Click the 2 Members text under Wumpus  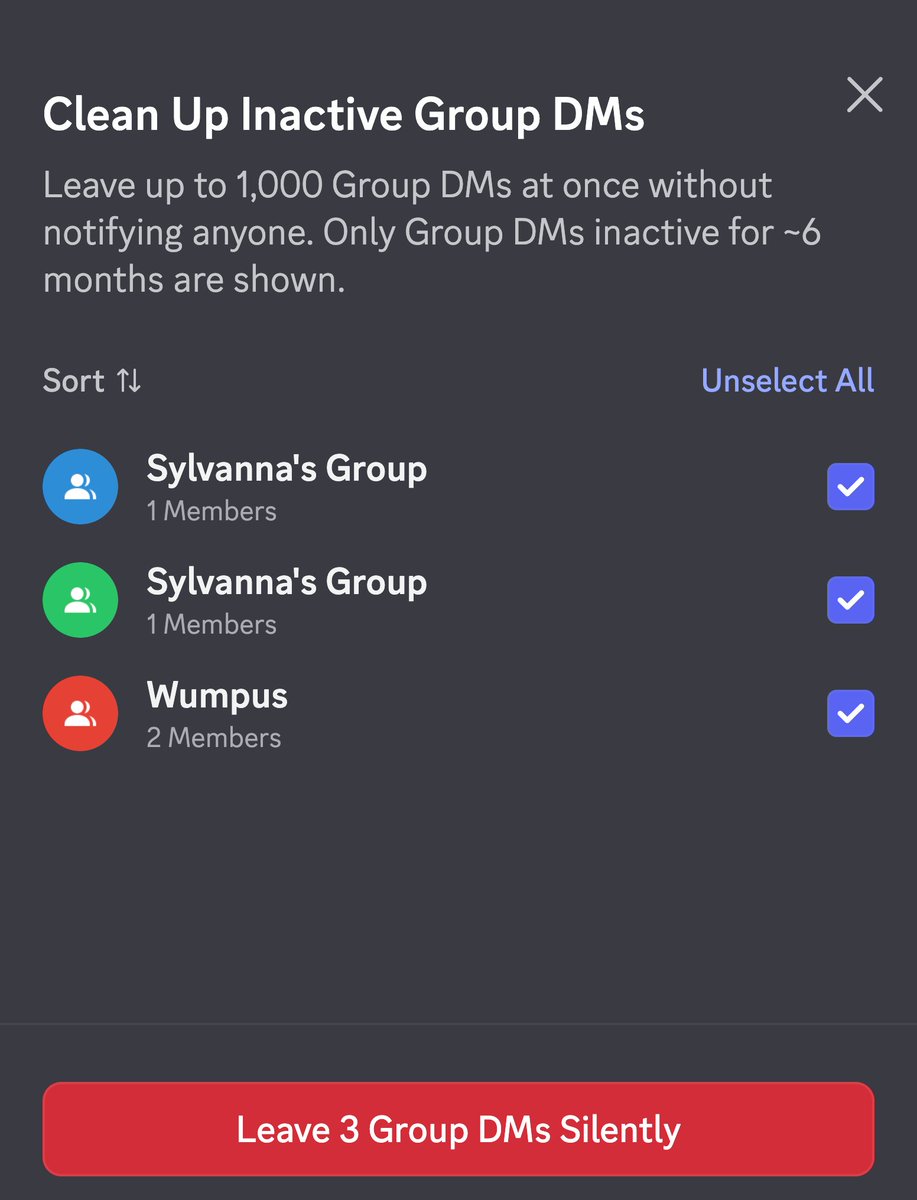pyautogui.click(x=214, y=738)
